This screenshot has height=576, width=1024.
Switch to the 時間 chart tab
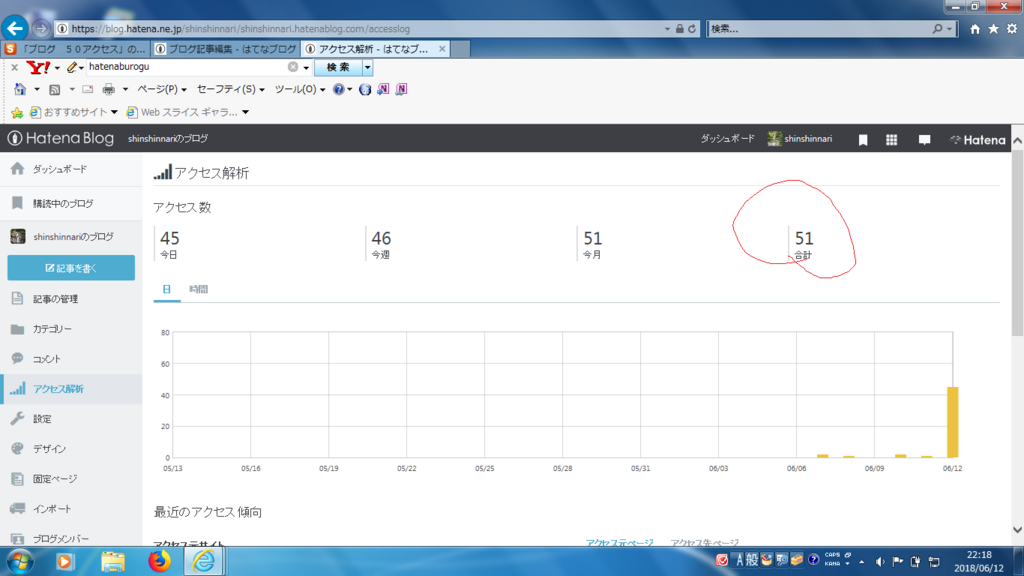[x=199, y=289]
